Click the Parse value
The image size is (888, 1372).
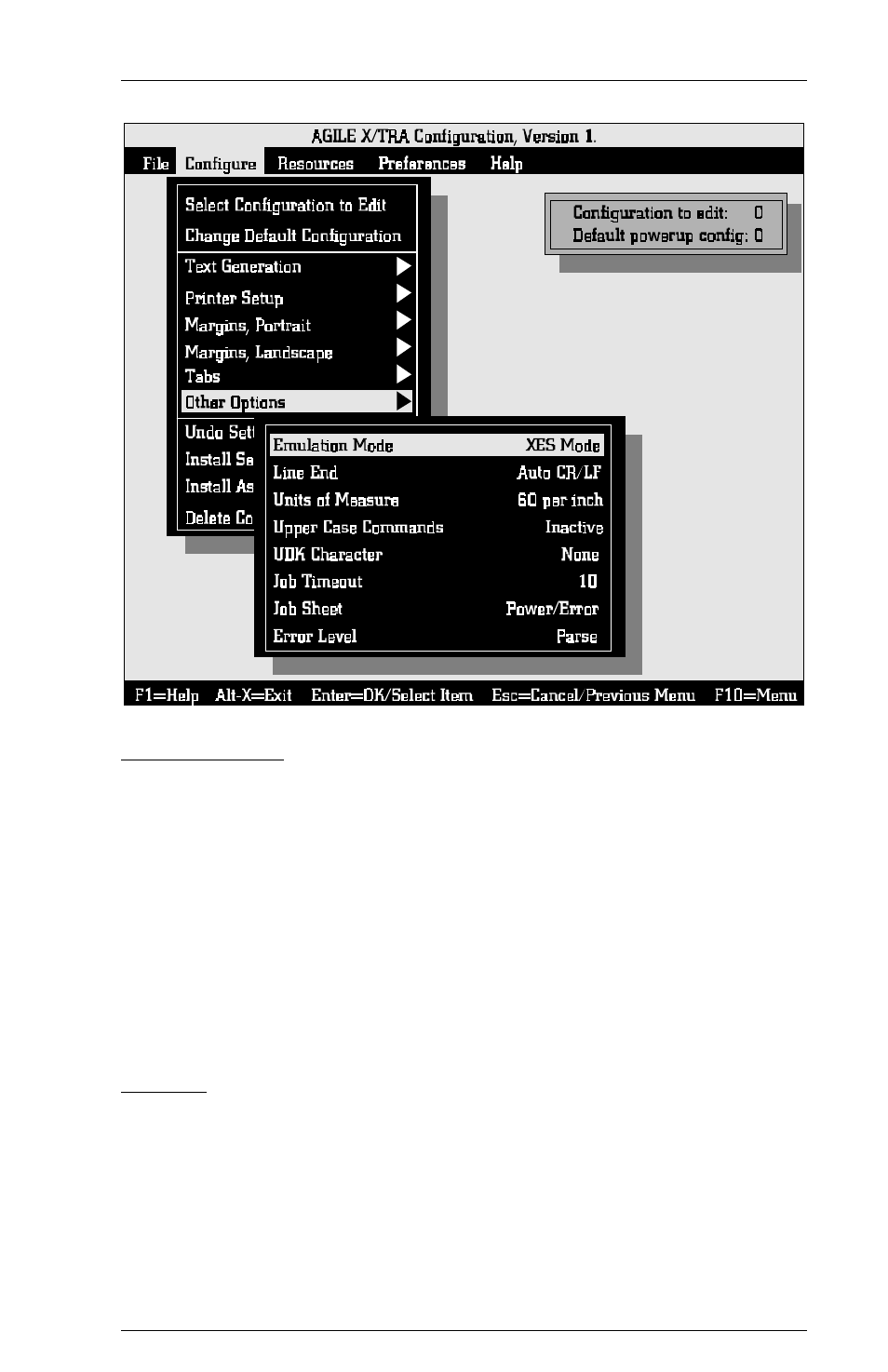577,637
